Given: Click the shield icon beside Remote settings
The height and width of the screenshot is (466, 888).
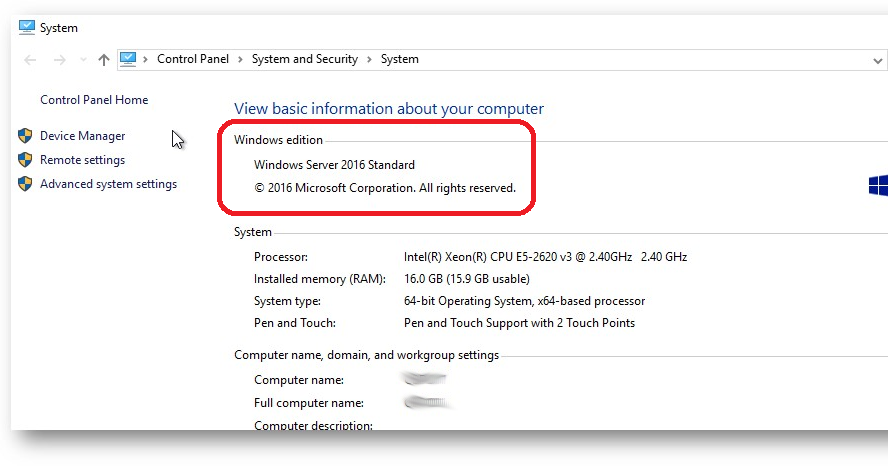Looking at the screenshot, I should (x=25, y=160).
